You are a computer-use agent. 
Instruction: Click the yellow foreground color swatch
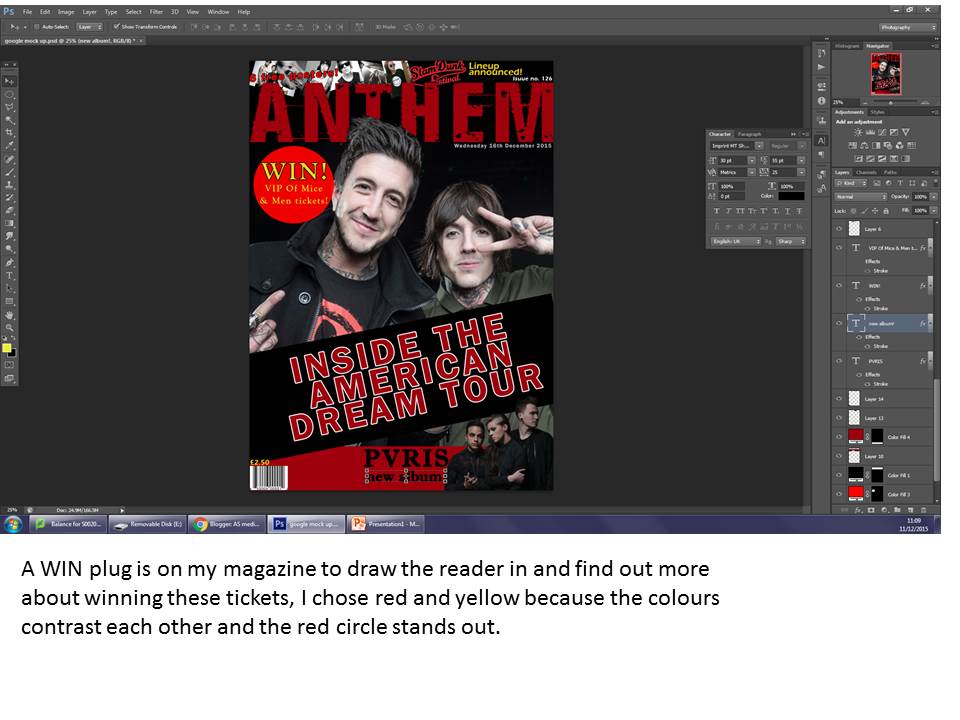tap(7, 348)
